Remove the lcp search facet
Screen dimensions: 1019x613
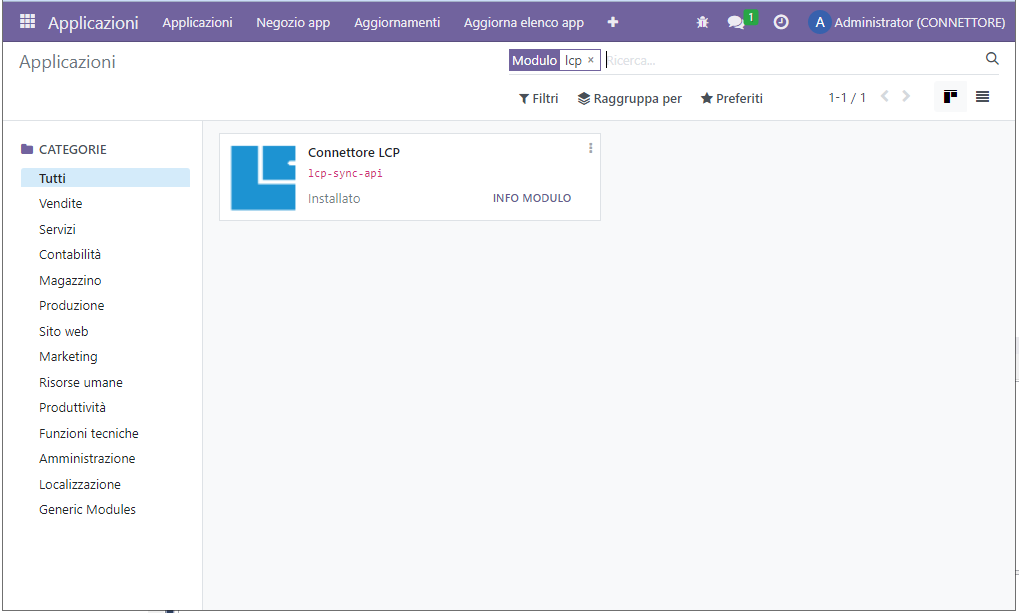pyautogui.click(x=590, y=60)
